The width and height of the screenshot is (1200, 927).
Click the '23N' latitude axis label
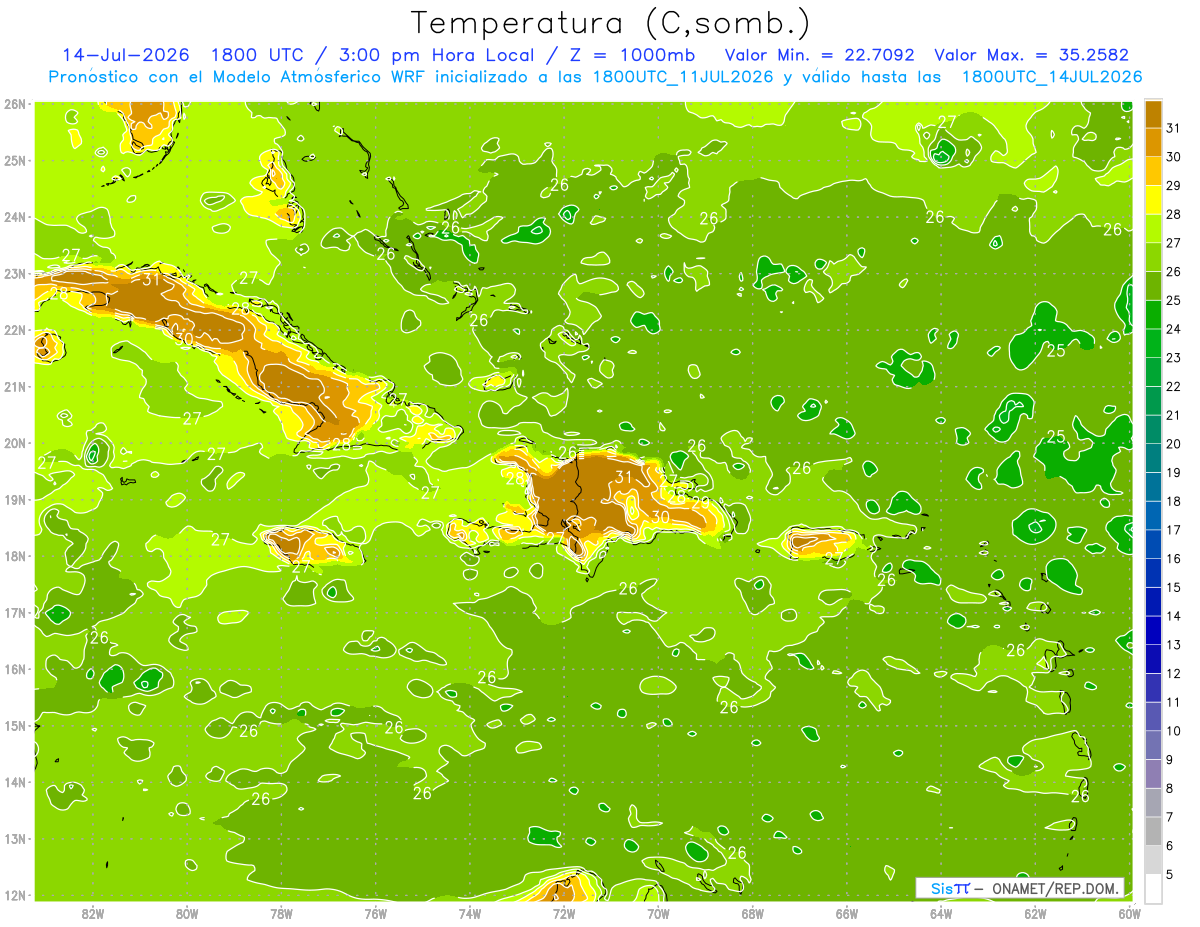14,274
